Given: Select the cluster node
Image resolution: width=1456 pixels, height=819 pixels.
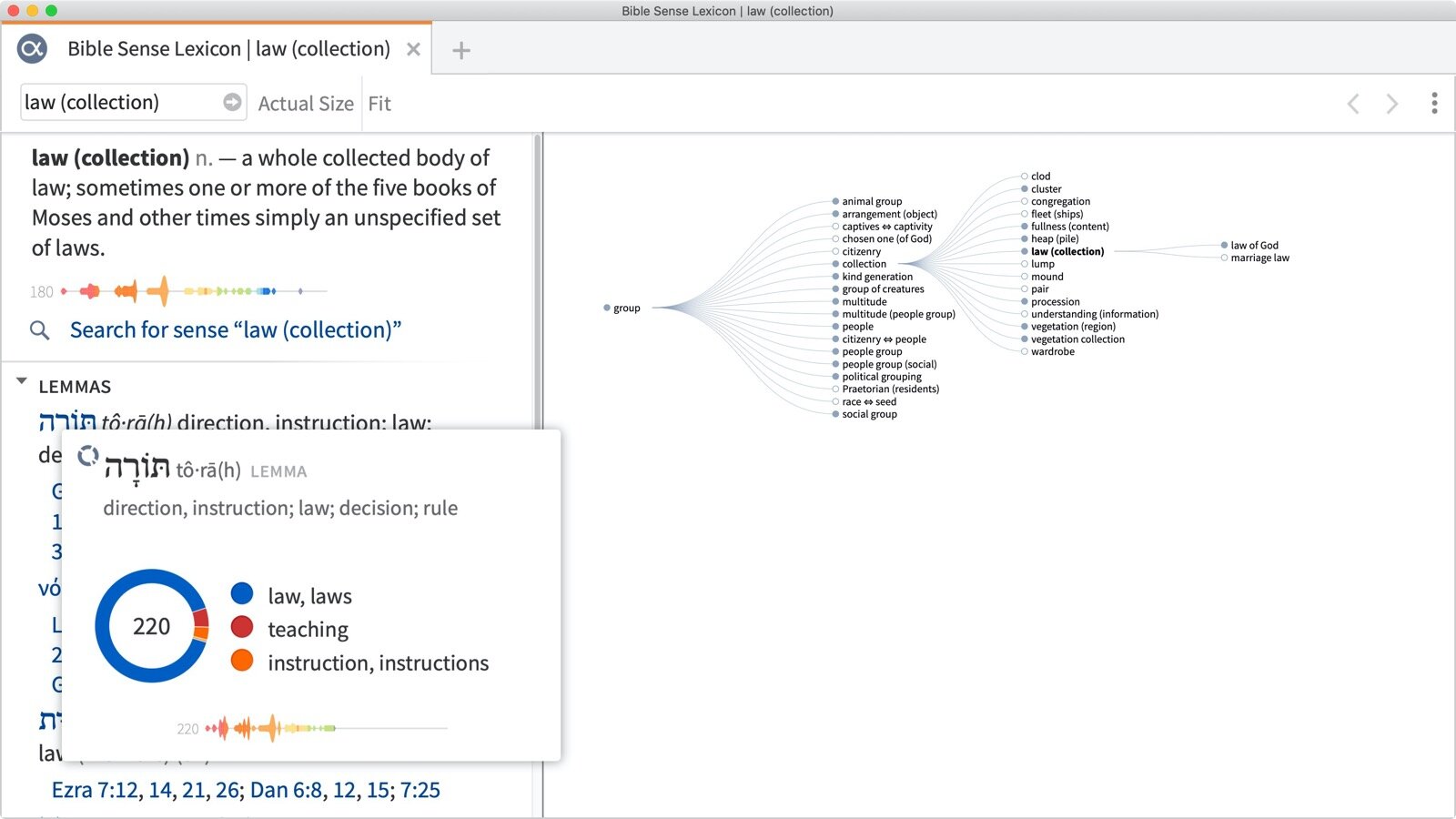Looking at the screenshot, I should click(x=1041, y=189).
